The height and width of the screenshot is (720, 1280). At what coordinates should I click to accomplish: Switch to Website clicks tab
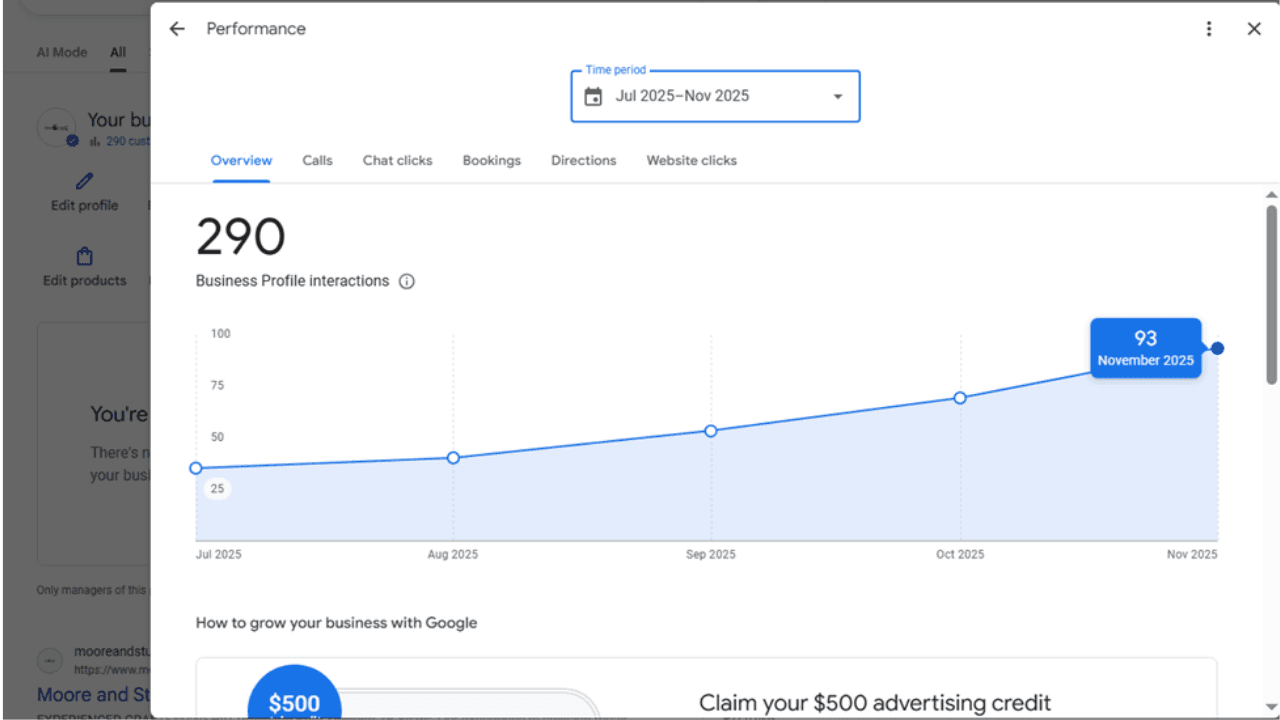tap(691, 160)
